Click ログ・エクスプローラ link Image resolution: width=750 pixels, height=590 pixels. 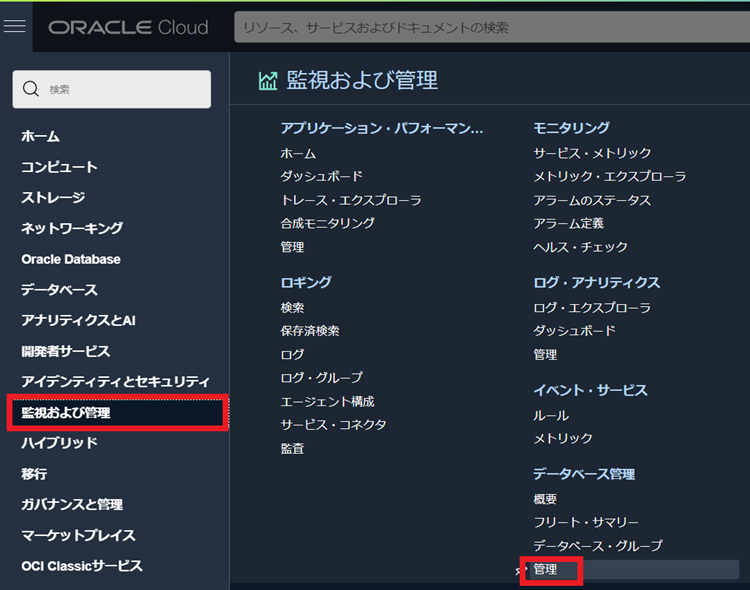pos(592,307)
